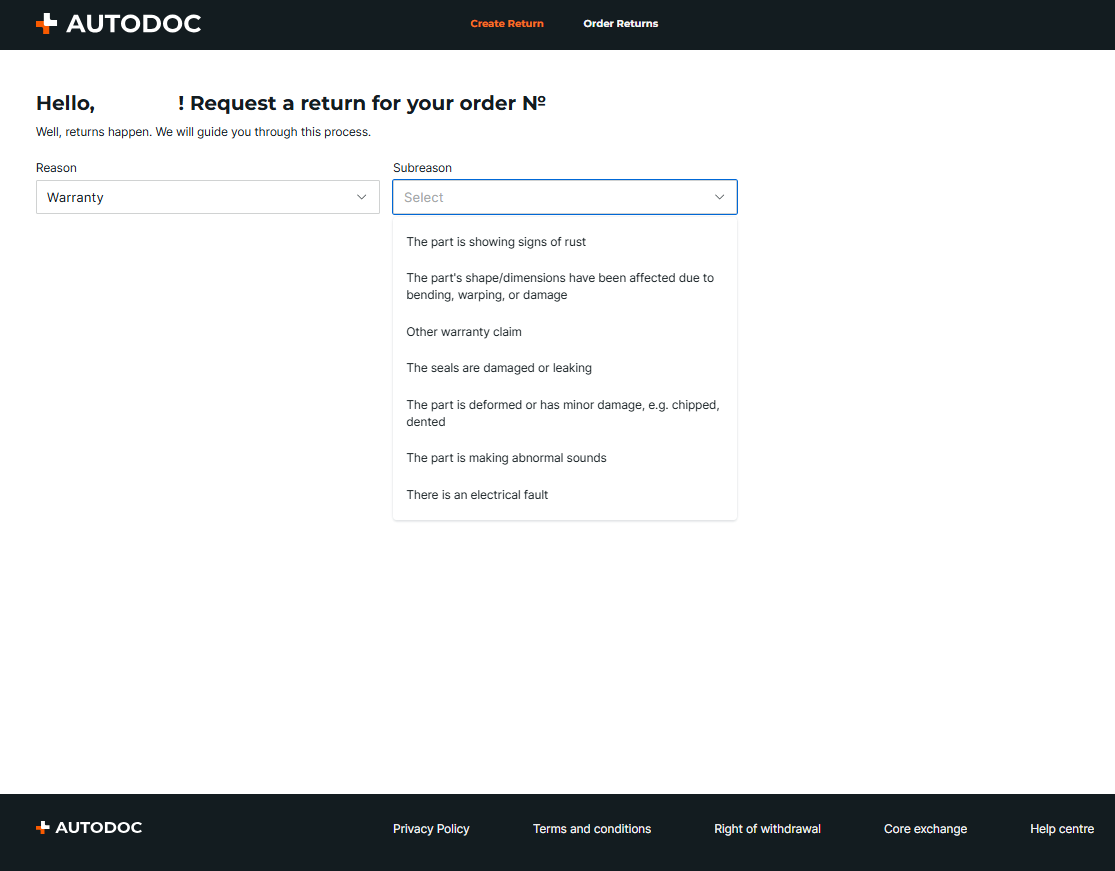Viewport: 1115px width, 871px height.
Task: Choose the deformed or minor damage option
Action: click(x=562, y=413)
